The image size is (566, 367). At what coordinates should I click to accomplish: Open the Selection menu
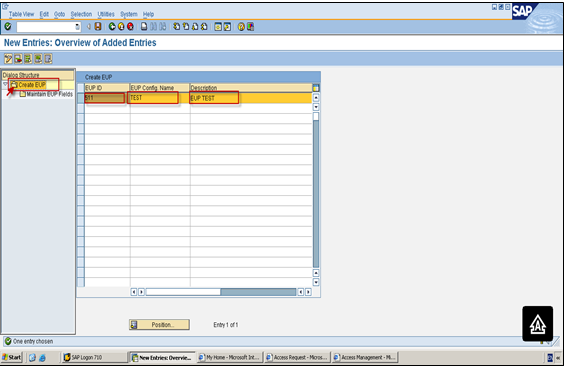point(81,14)
